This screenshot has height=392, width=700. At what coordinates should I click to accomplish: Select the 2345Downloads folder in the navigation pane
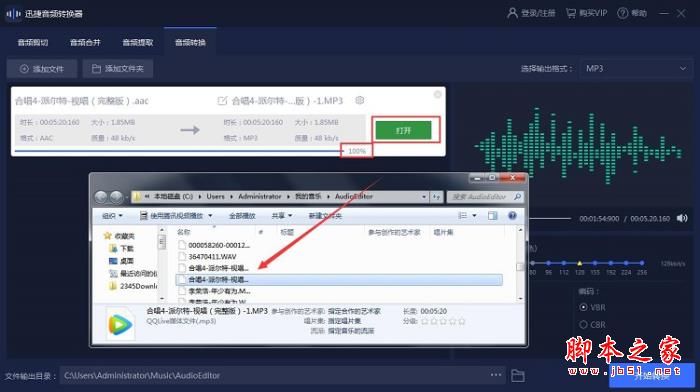[138, 286]
